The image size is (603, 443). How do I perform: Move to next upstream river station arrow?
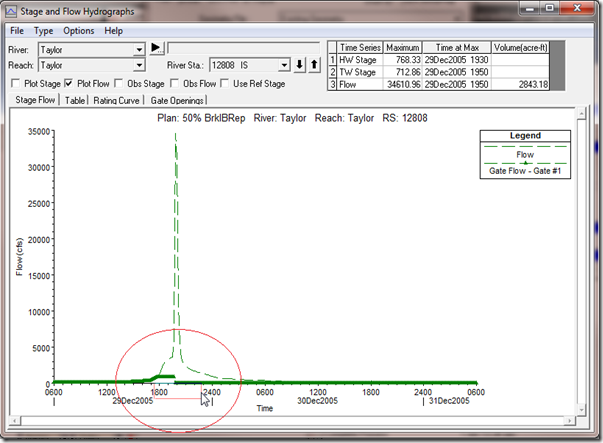(x=314, y=65)
